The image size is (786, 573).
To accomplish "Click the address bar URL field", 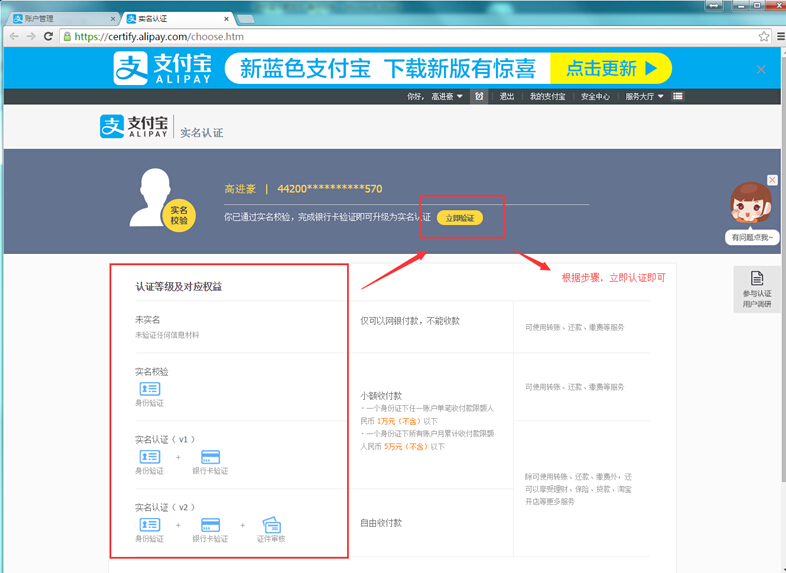I will [x=409, y=37].
